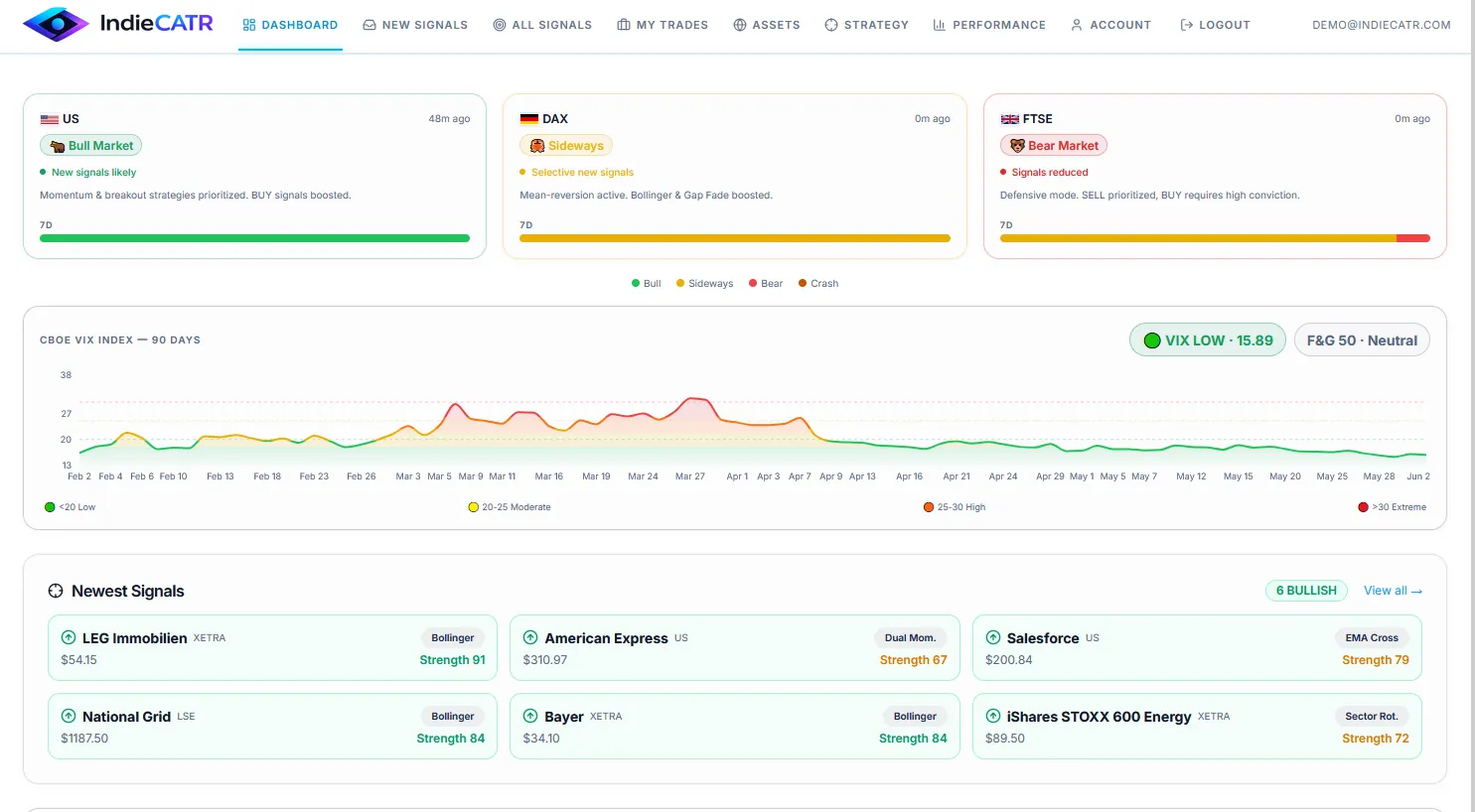
Task: Click the bull icon in Bull Market badge
Action: (58, 146)
